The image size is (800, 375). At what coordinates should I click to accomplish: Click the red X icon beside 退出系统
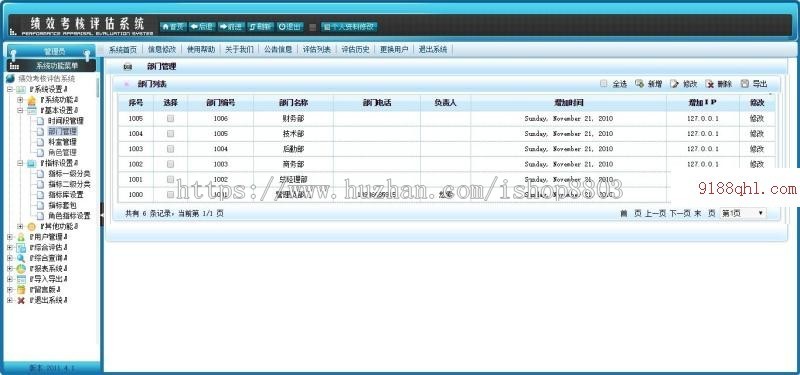point(21,301)
